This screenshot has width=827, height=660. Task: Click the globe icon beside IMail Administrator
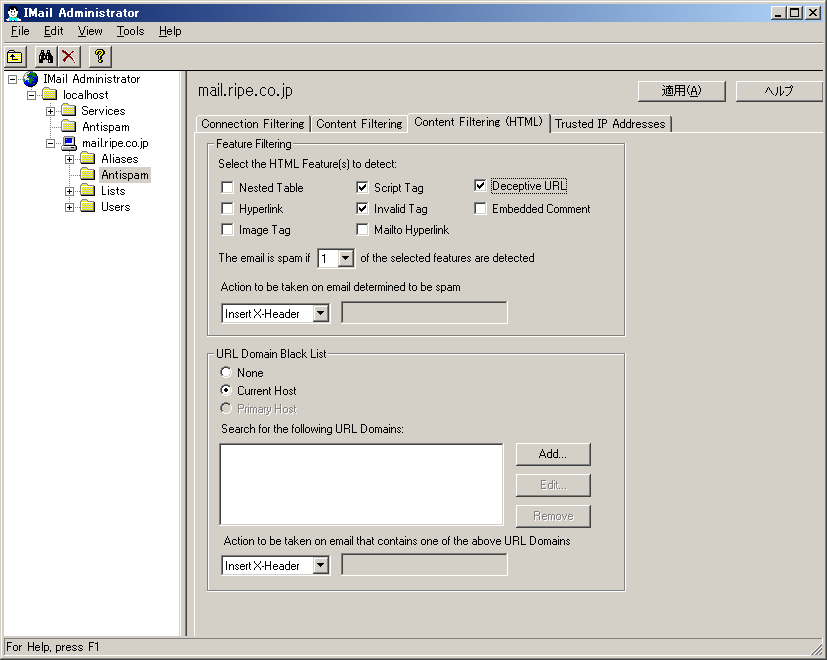pos(31,79)
